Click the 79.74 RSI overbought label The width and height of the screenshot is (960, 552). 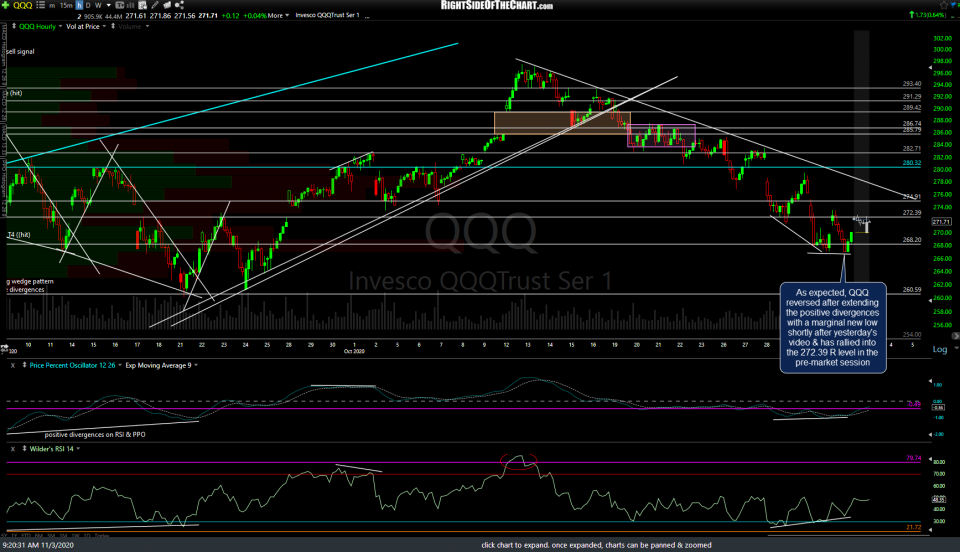[913, 458]
